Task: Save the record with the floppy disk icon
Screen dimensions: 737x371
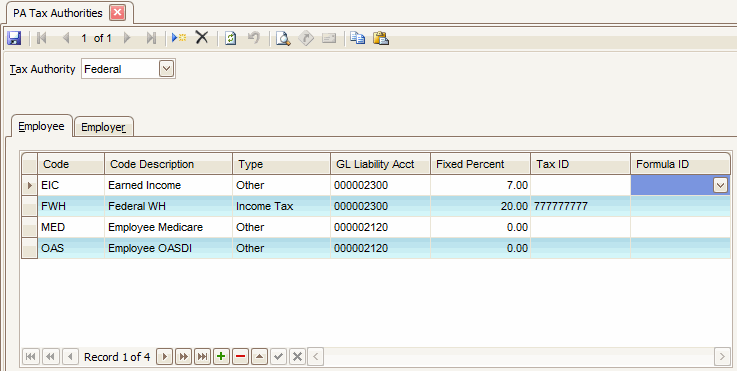Action: (x=14, y=38)
